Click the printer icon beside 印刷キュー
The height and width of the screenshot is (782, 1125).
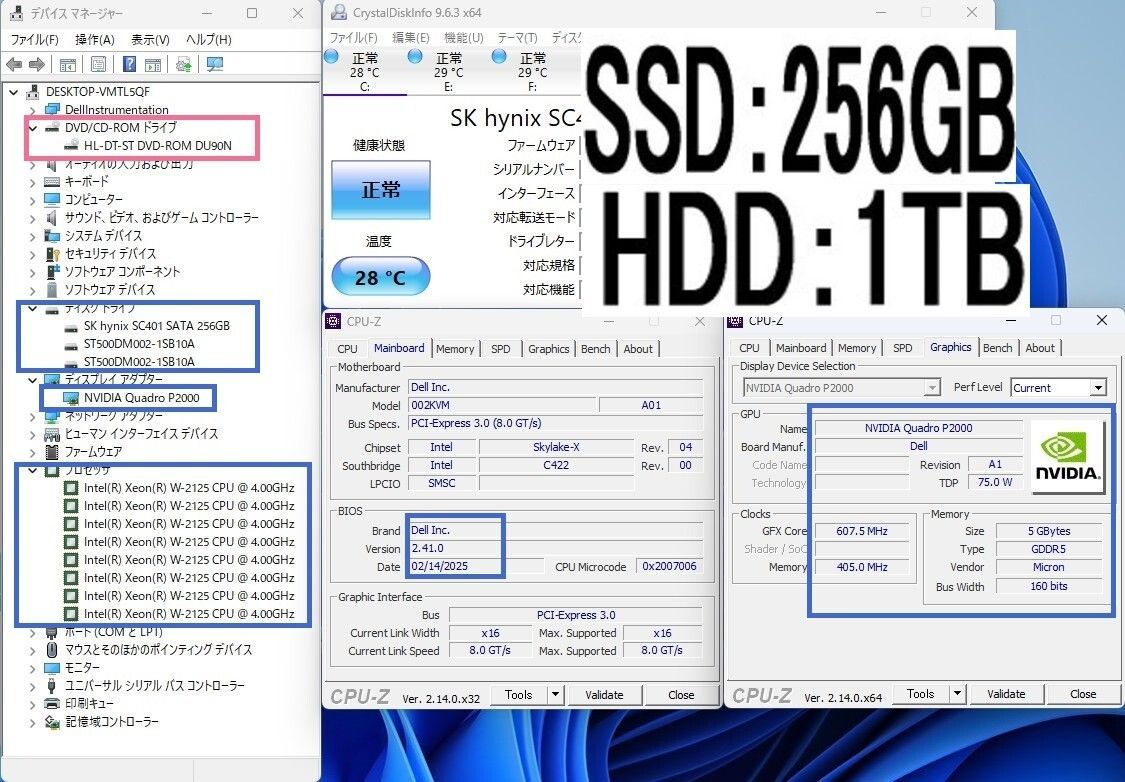click(x=52, y=704)
